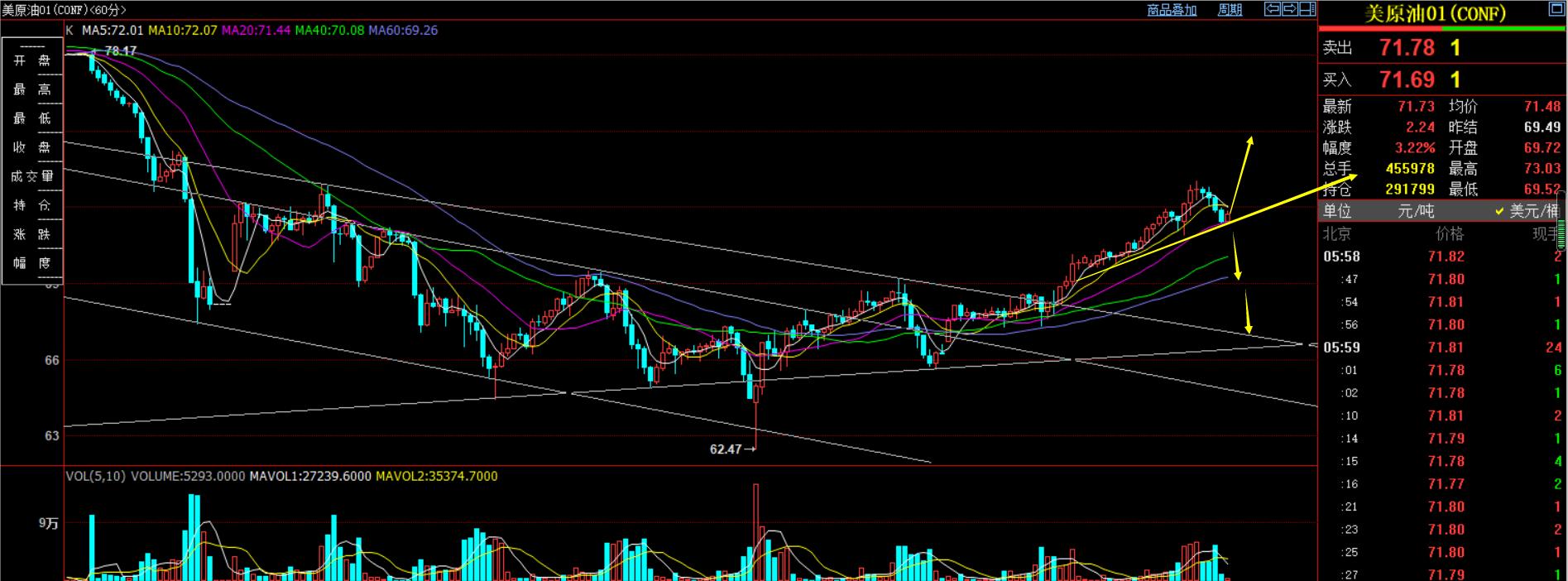Select the 05:59 tick row
1568x581 pixels.
(x=1441, y=348)
